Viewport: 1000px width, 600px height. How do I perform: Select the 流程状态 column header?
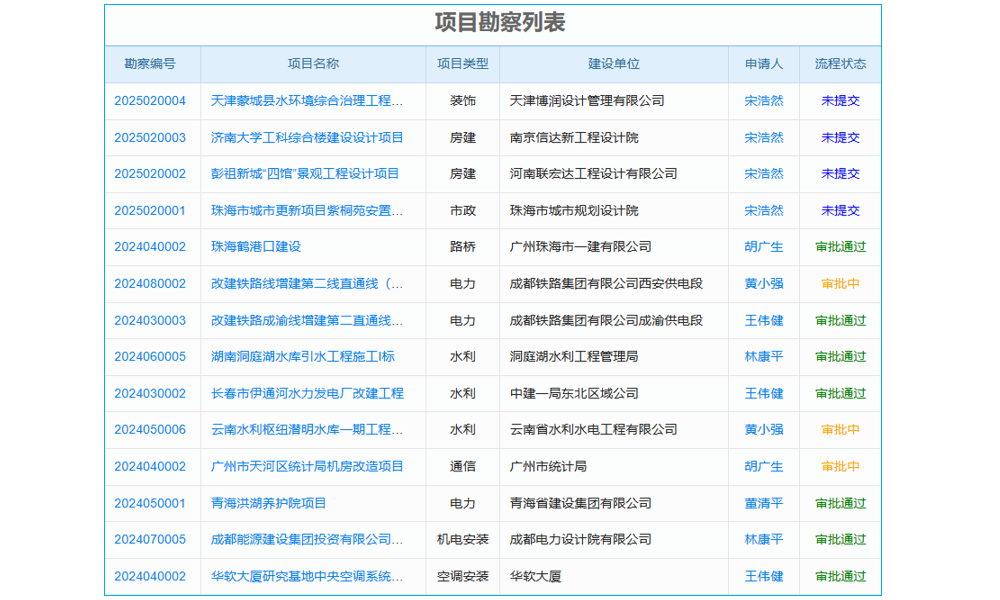click(x=840, y=63)
